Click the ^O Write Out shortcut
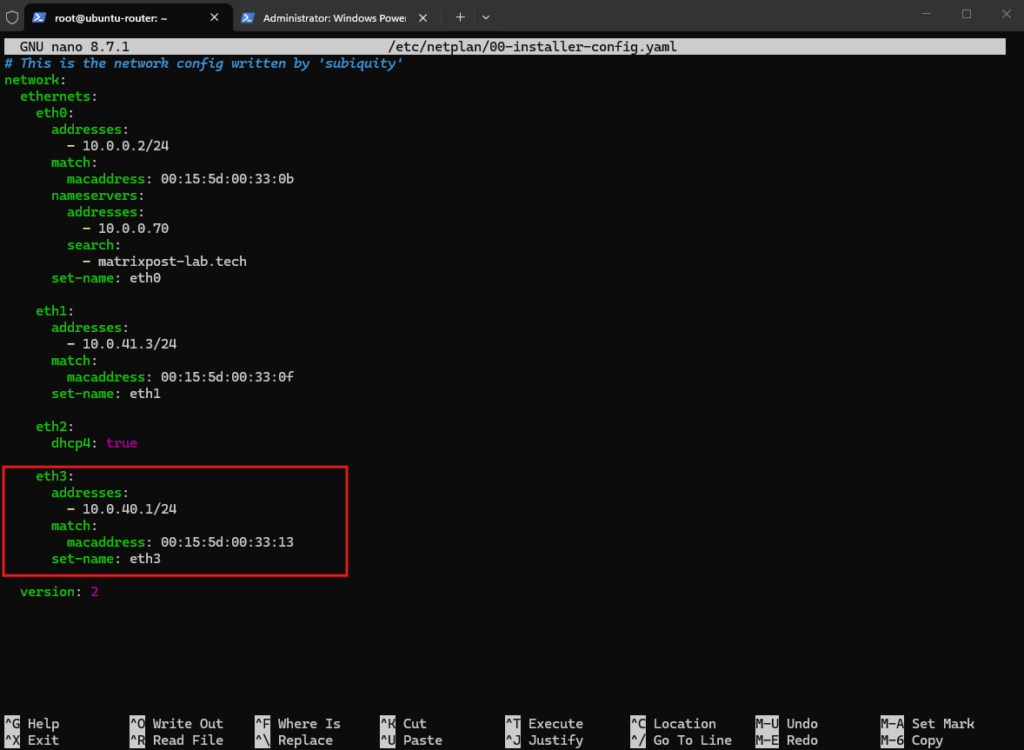This screenshot has width=1024, height=750. coord(176,723)
